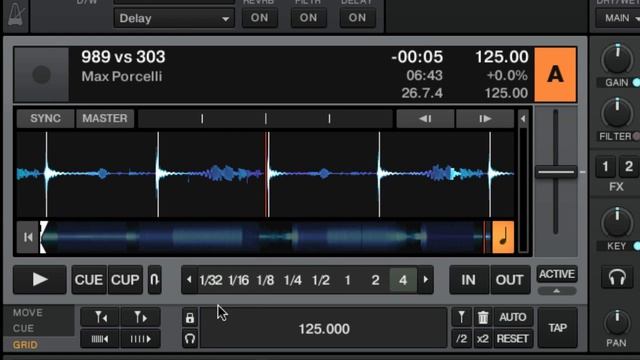
Task: Click the 125.000 BPM field
Action: pyautogui.click(x=324, y=329)
